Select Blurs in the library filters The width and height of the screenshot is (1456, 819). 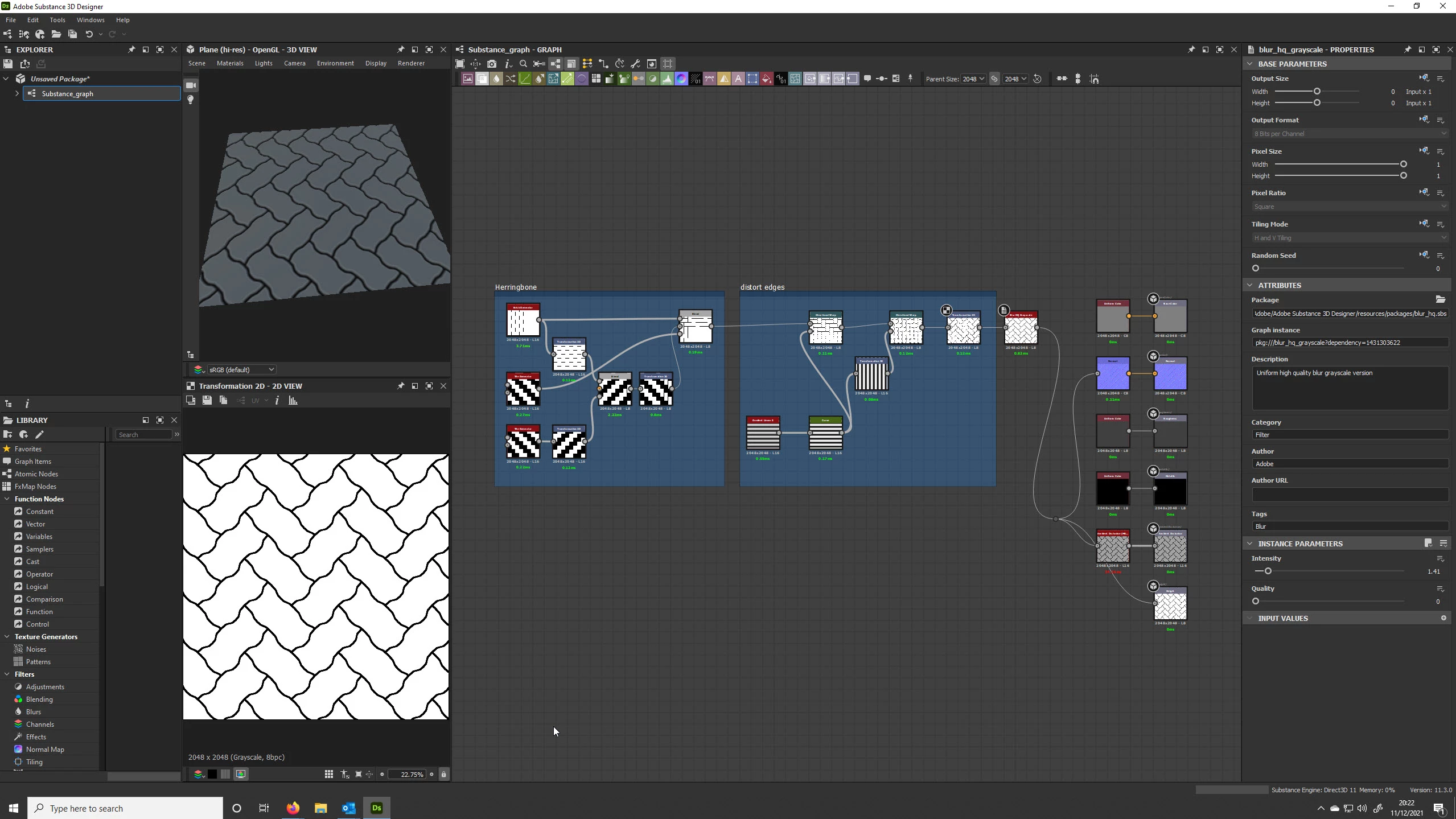coord(33,711)
